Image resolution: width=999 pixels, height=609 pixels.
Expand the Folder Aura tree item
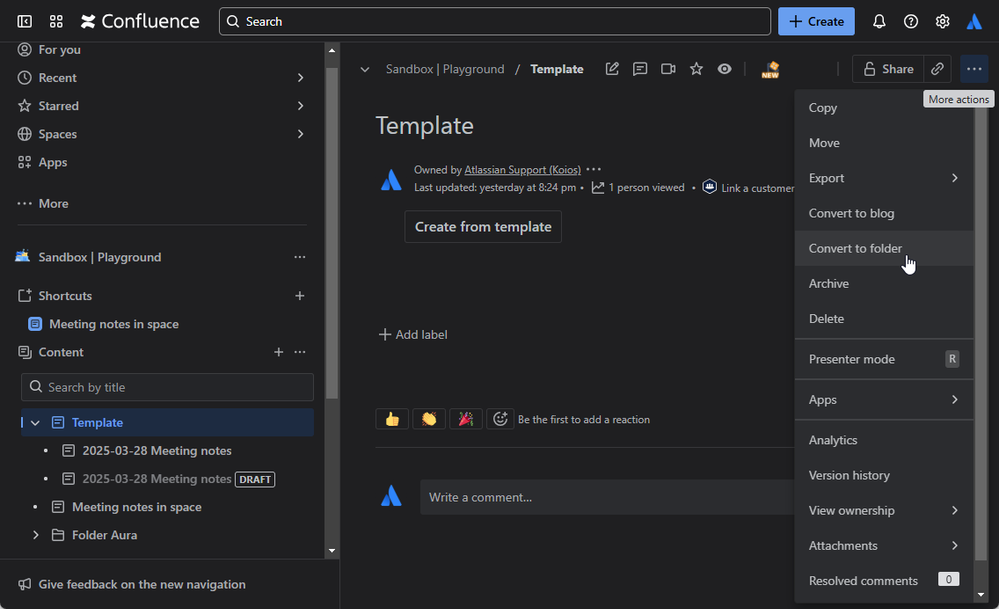35,535
